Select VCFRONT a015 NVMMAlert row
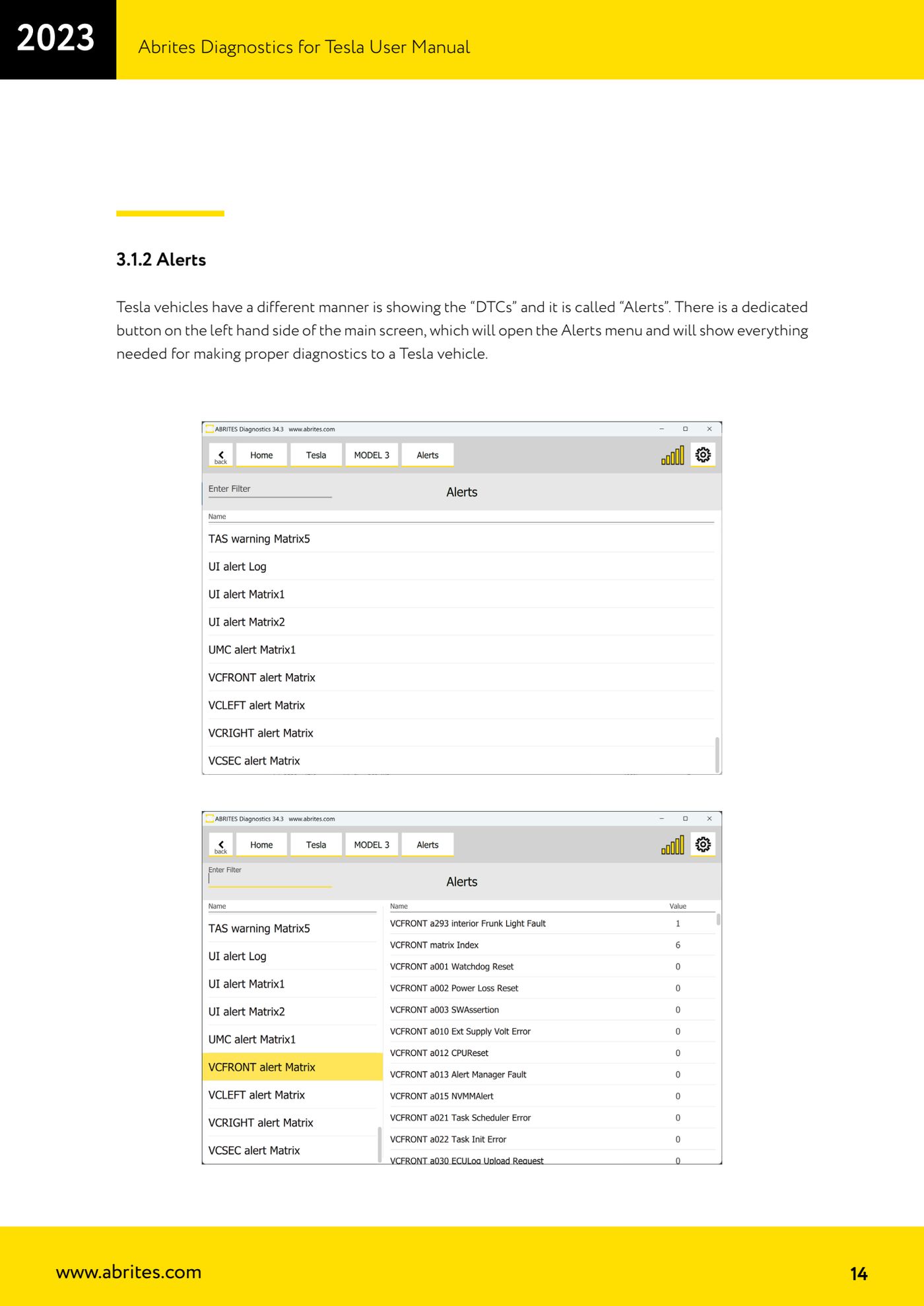Viewport: 924px width, 1306px height. (x=552, y=1095)
